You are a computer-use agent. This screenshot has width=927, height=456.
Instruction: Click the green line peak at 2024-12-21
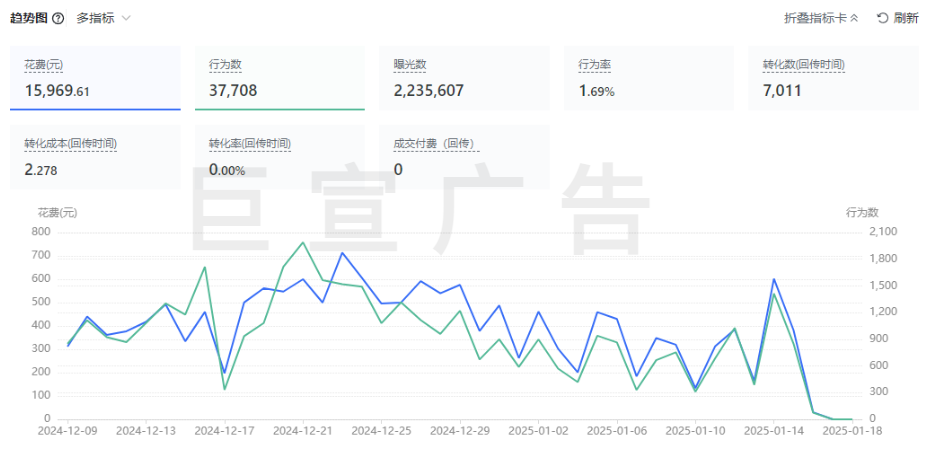(303, 242)
